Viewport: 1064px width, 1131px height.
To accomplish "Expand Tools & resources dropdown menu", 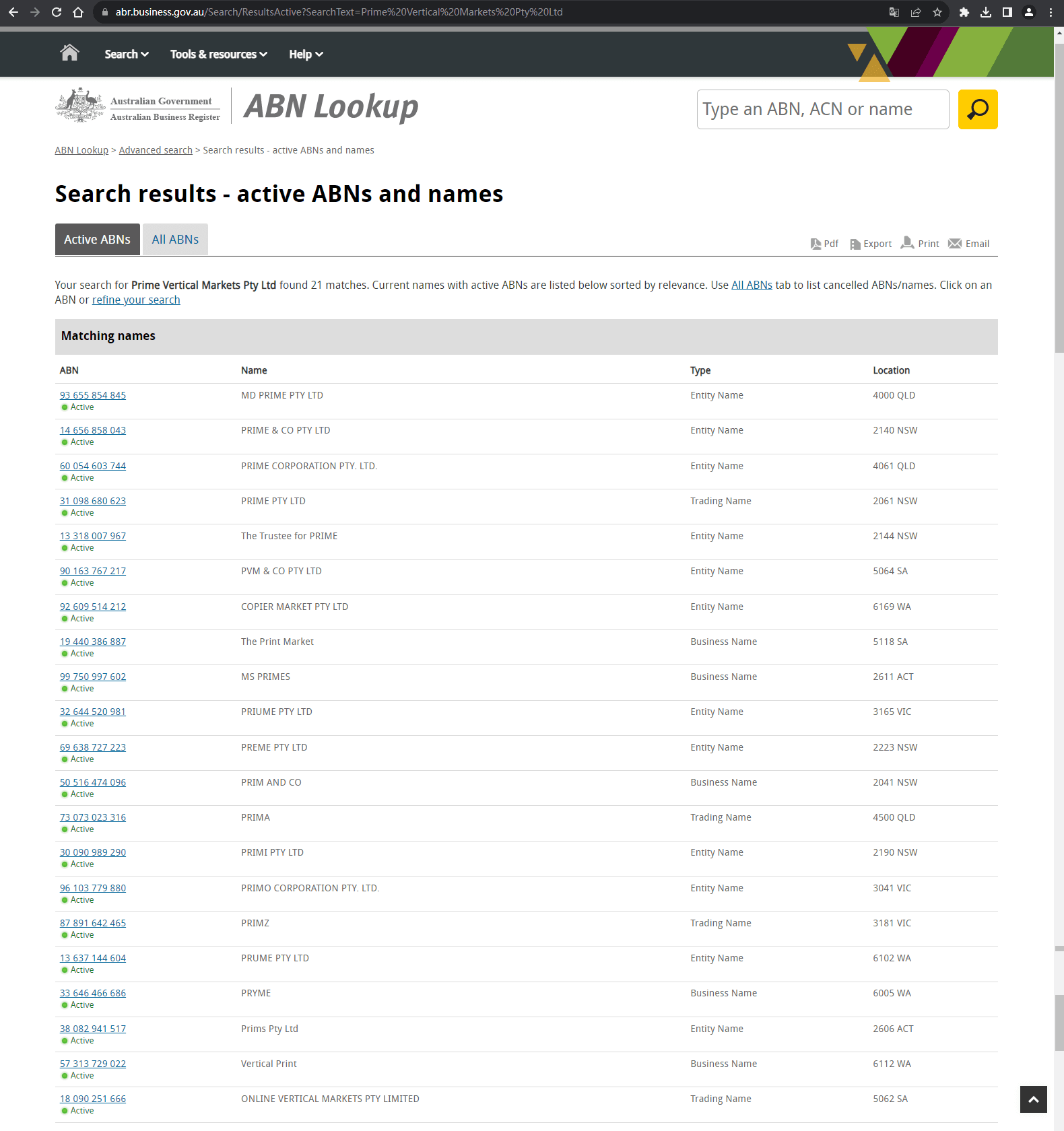I will [219, 54].
